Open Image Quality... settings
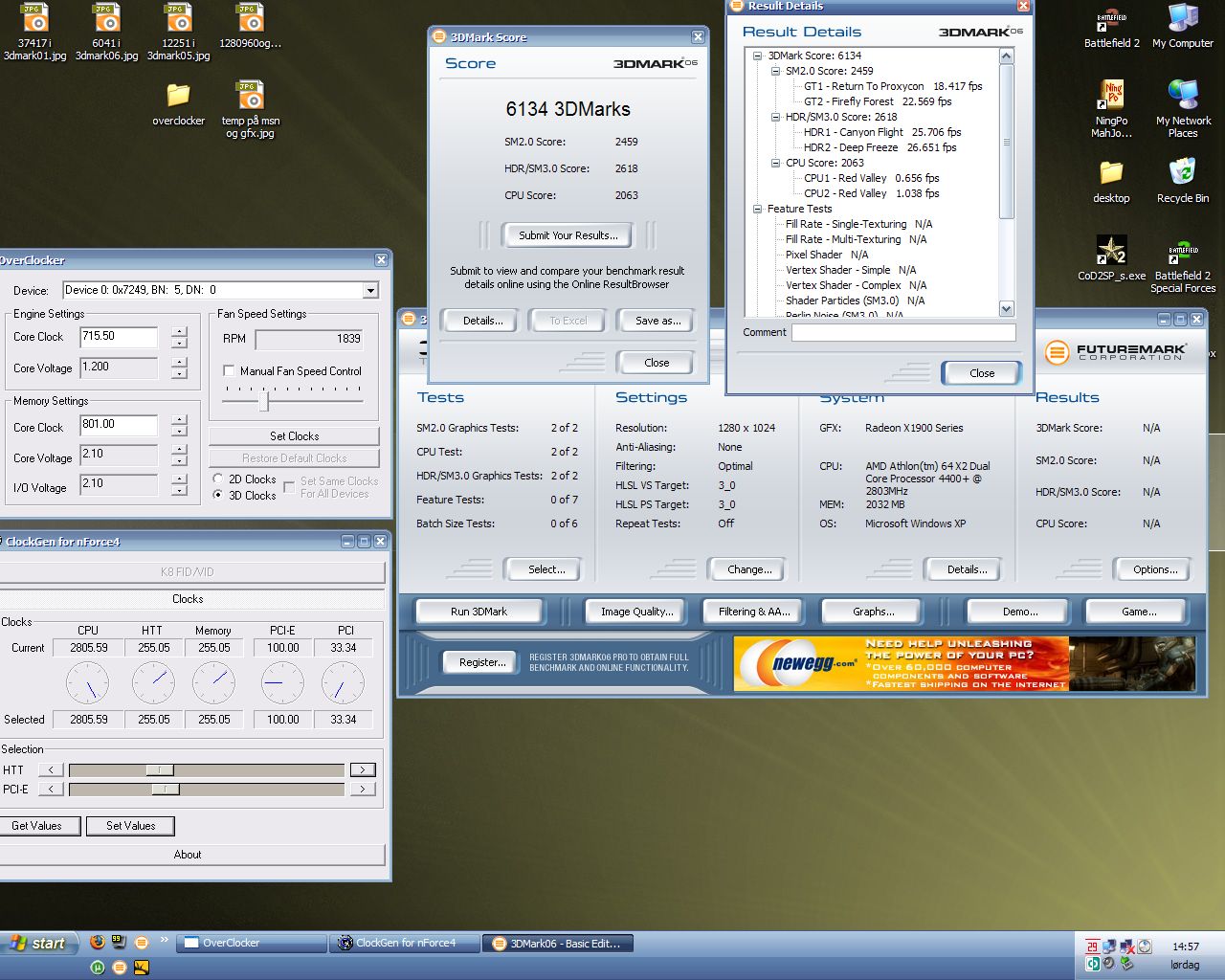Image resolution: width=1225 pixels, height=980 pixels. click(636, 612)
